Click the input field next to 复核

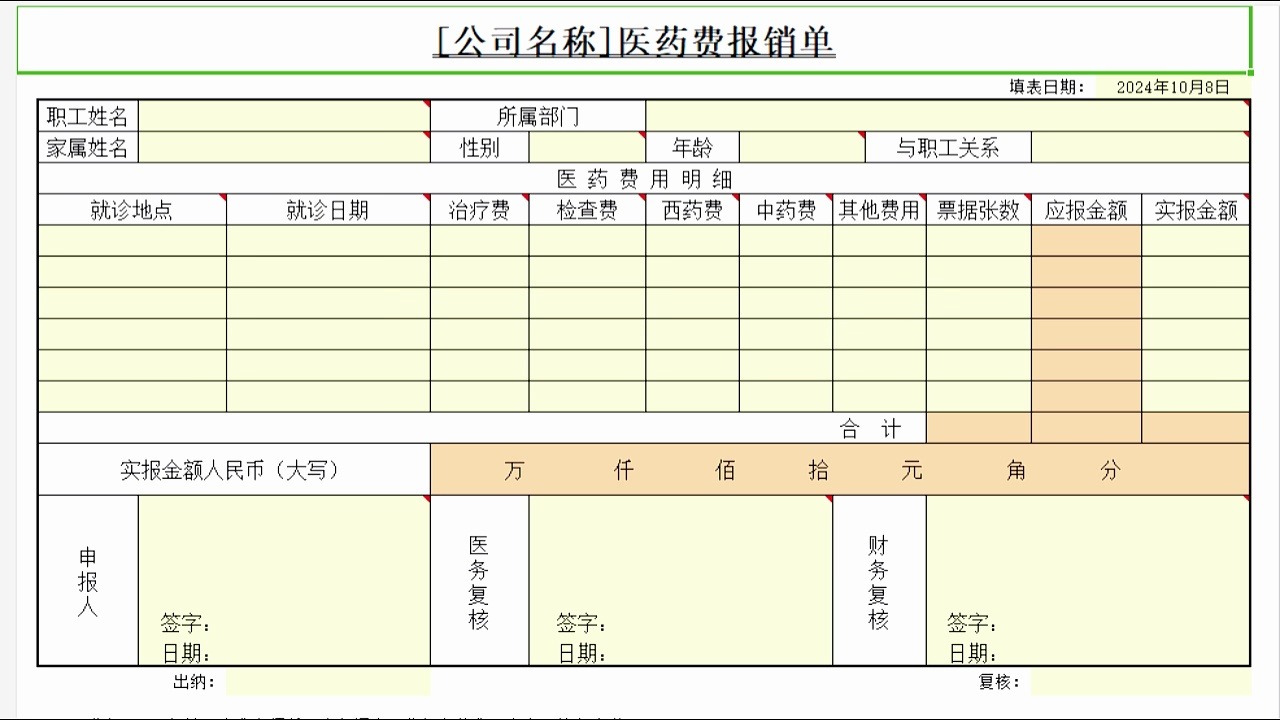pos(1141,683)
